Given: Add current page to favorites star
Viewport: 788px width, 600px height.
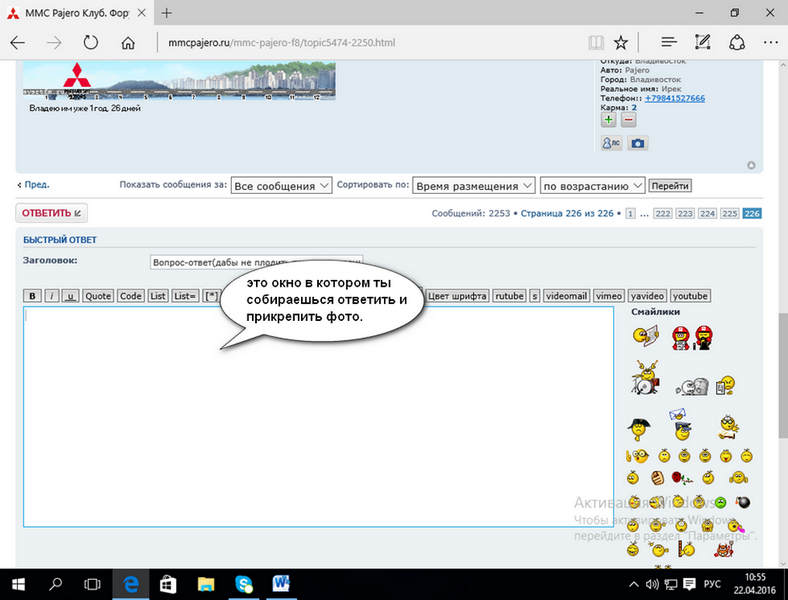Looking at the screenshot, I should tap(621, 43).
